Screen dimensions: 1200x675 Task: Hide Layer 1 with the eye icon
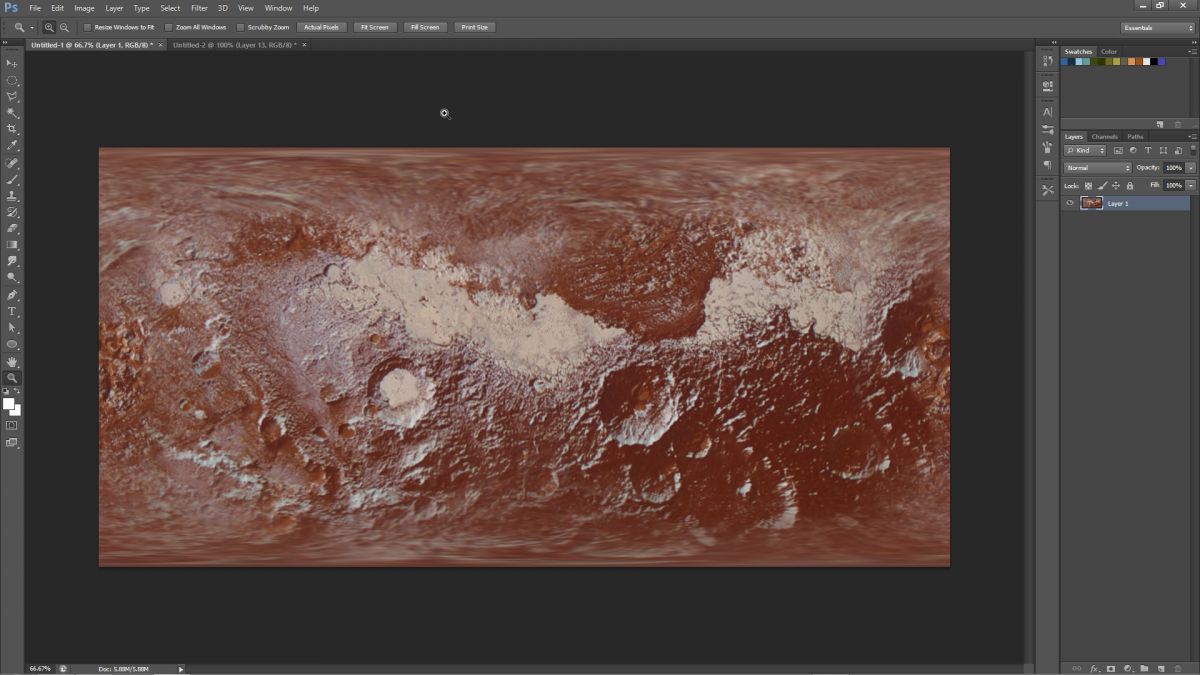click(1070, 203)
